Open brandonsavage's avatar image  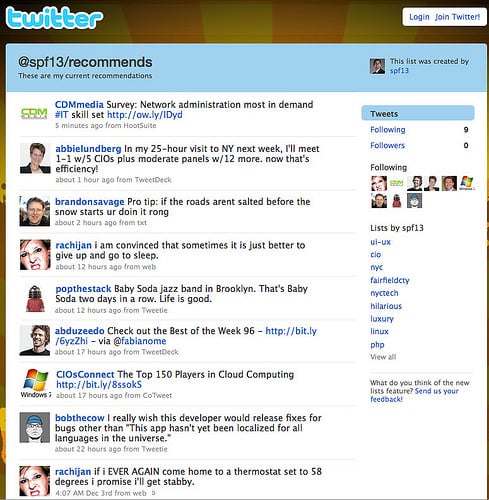[x=35, y=211]
